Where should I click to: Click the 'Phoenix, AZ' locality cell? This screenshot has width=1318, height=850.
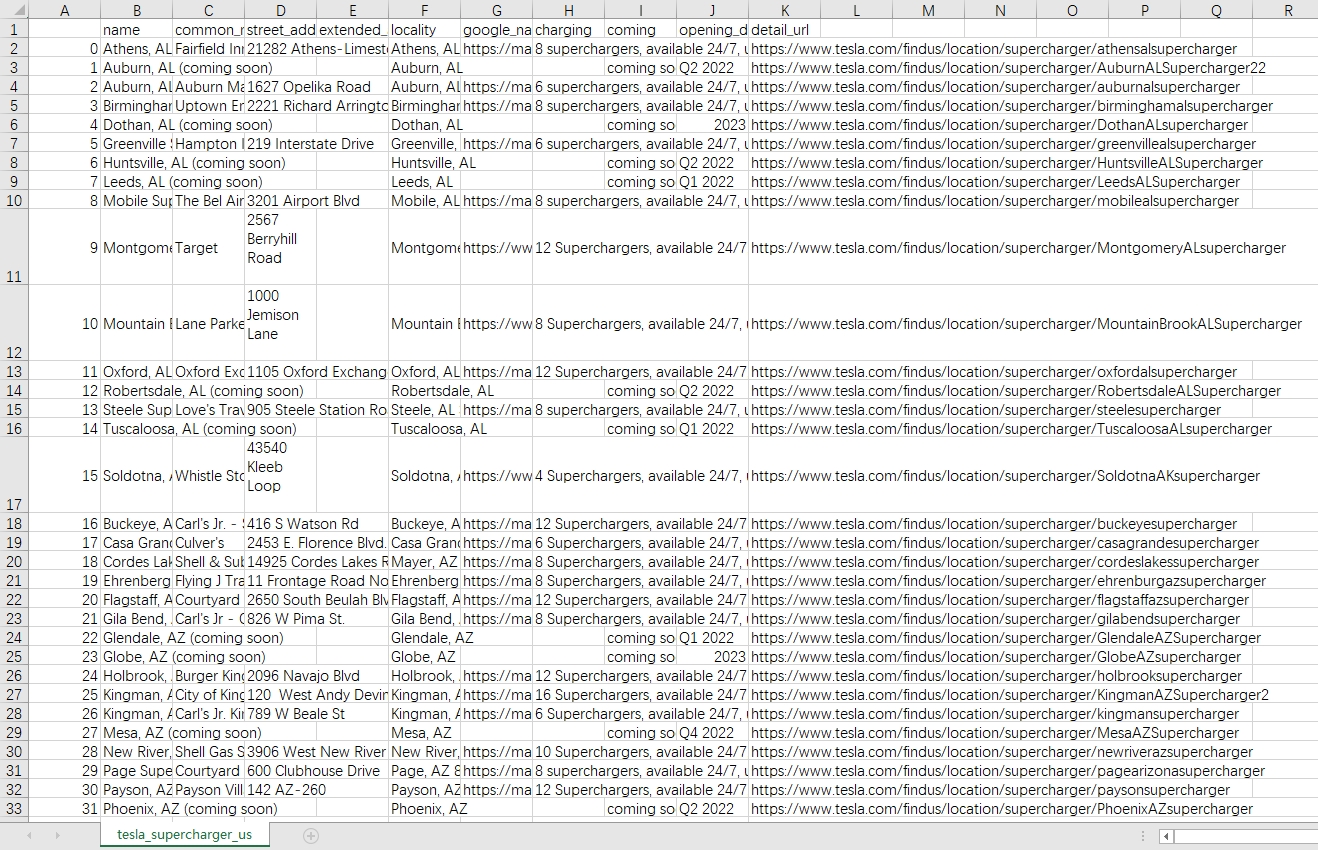[x=429, y=809]
